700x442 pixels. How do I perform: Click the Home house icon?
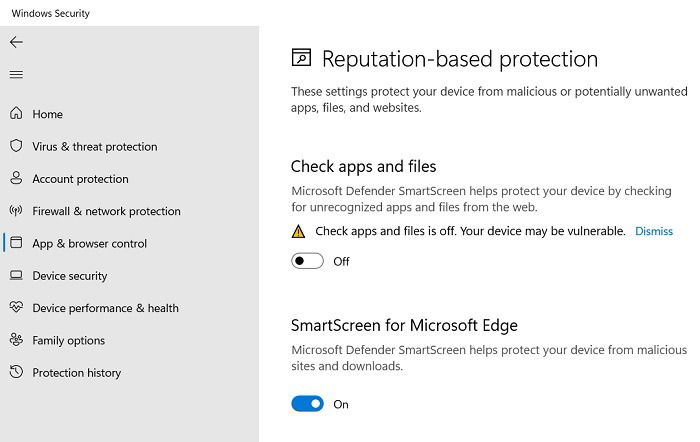click(16, 113)
